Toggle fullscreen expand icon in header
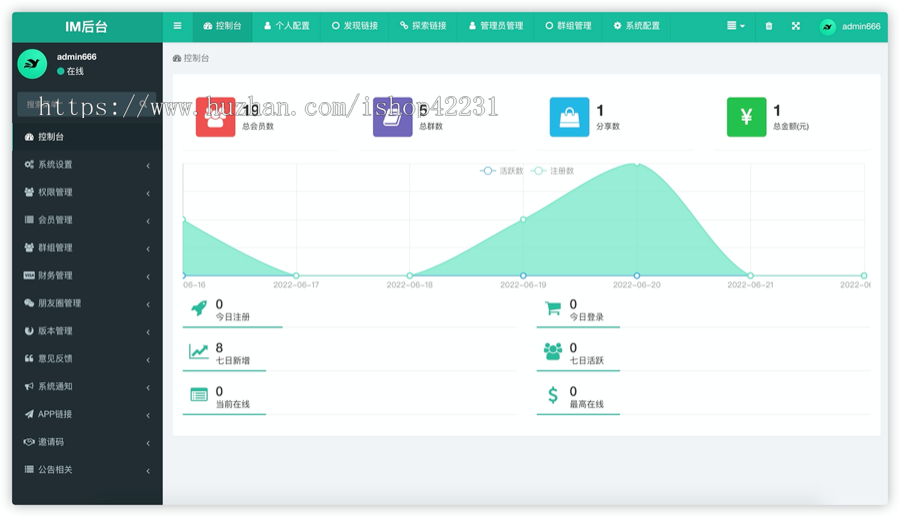 click(x=796, y=26)
